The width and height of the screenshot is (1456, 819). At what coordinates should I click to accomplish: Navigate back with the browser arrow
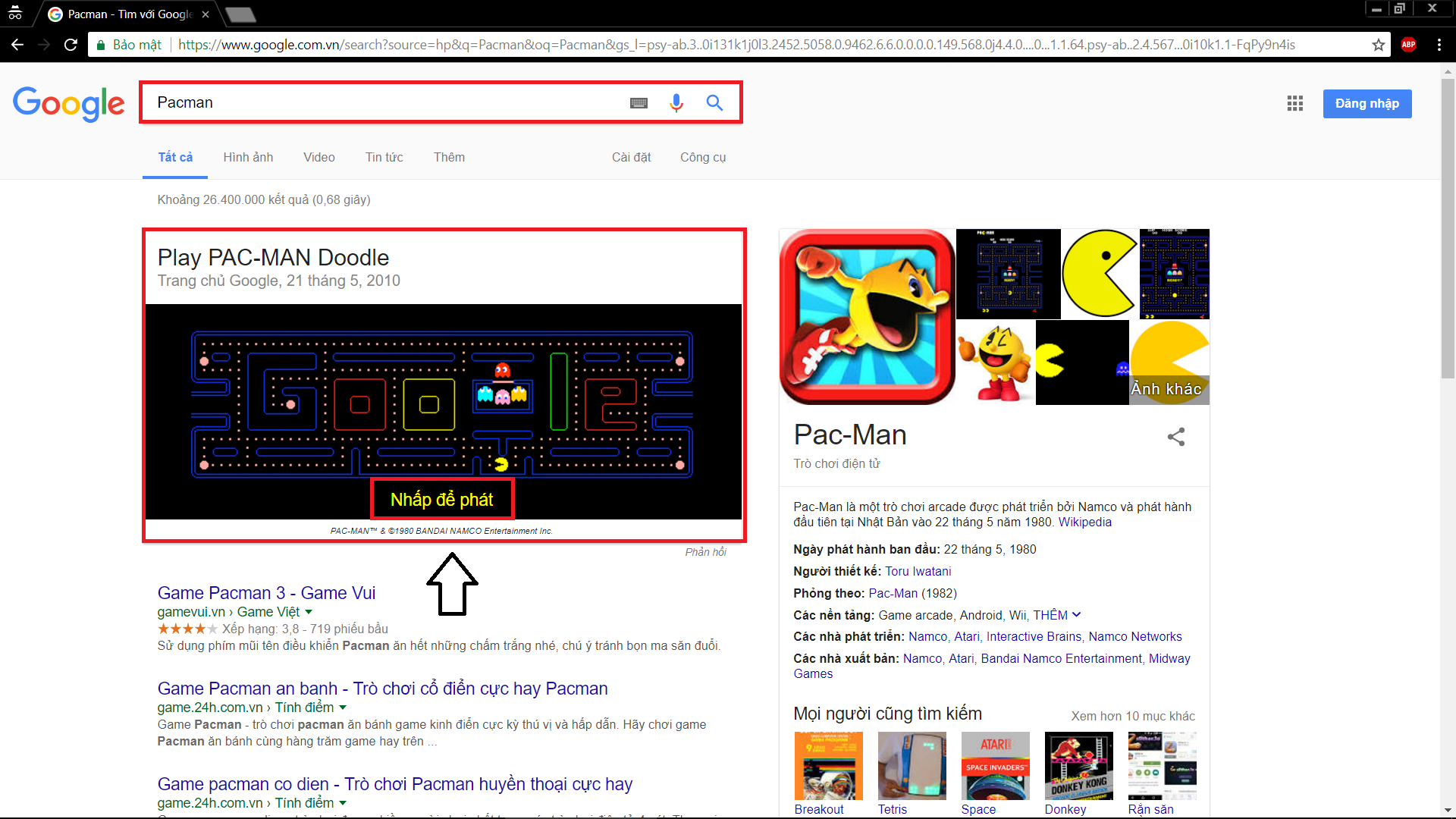pos(17,45)
